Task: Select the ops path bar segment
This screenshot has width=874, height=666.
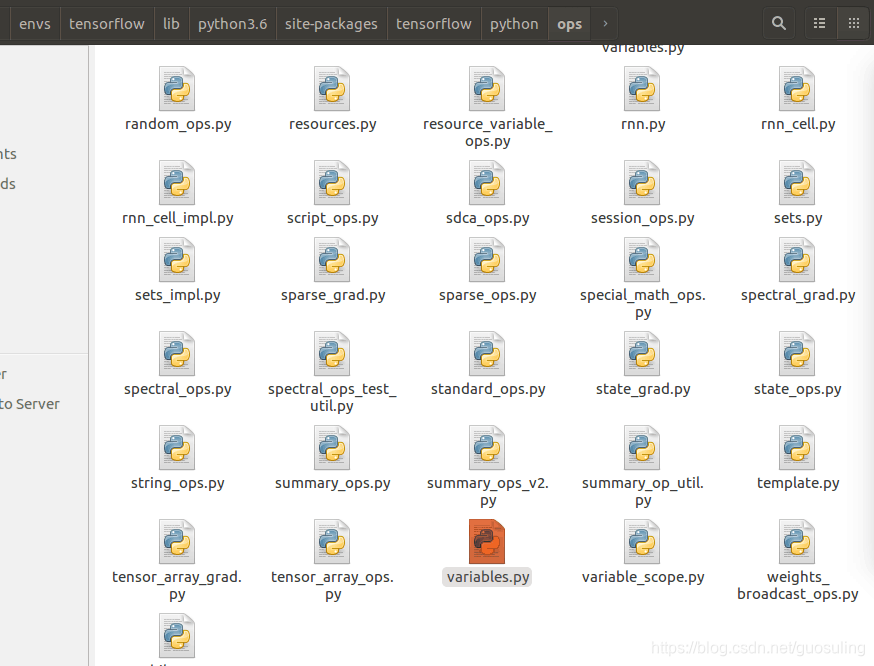Action: 569,24
